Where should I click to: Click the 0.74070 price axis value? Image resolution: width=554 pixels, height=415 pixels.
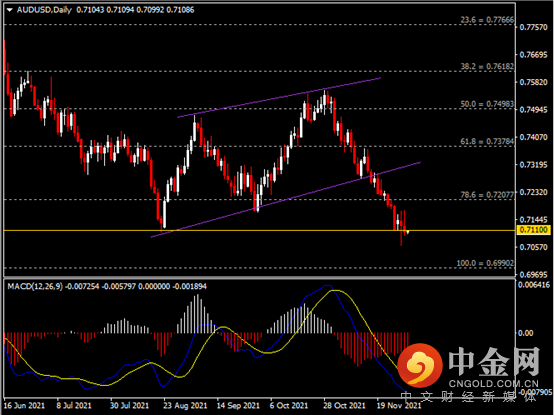point(534,137)
